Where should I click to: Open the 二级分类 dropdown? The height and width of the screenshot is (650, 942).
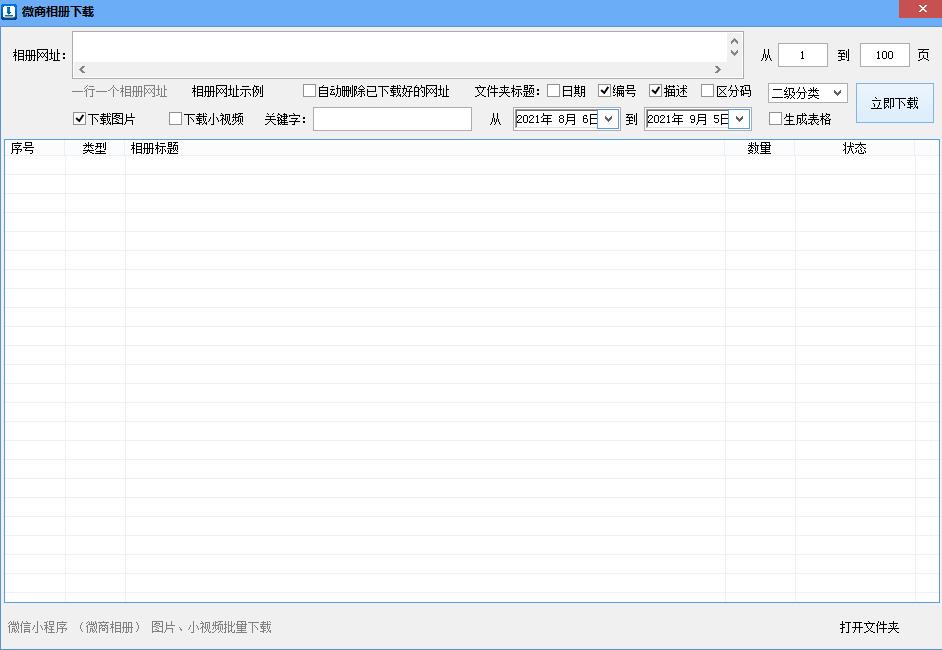point(806,92)
